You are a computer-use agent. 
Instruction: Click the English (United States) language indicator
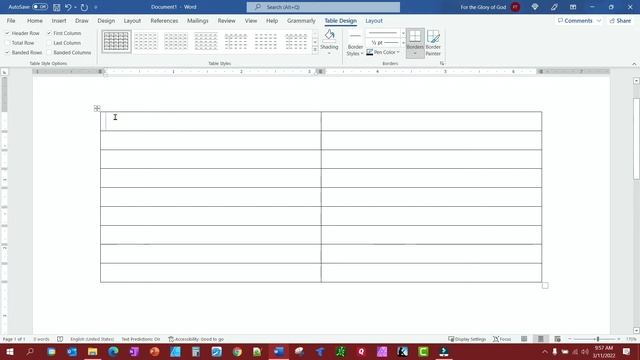point(92,339)
